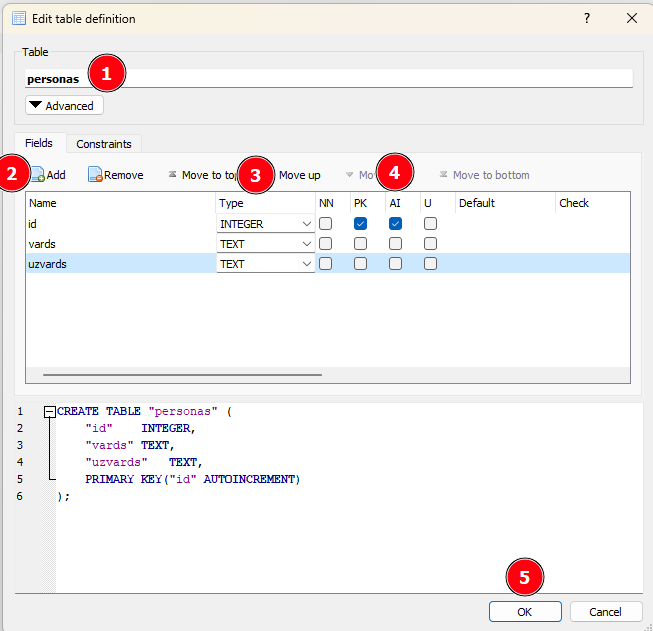Cancel the table definition dialog
Viewport: 653px width, 631px height.
[x=605, y=611]
